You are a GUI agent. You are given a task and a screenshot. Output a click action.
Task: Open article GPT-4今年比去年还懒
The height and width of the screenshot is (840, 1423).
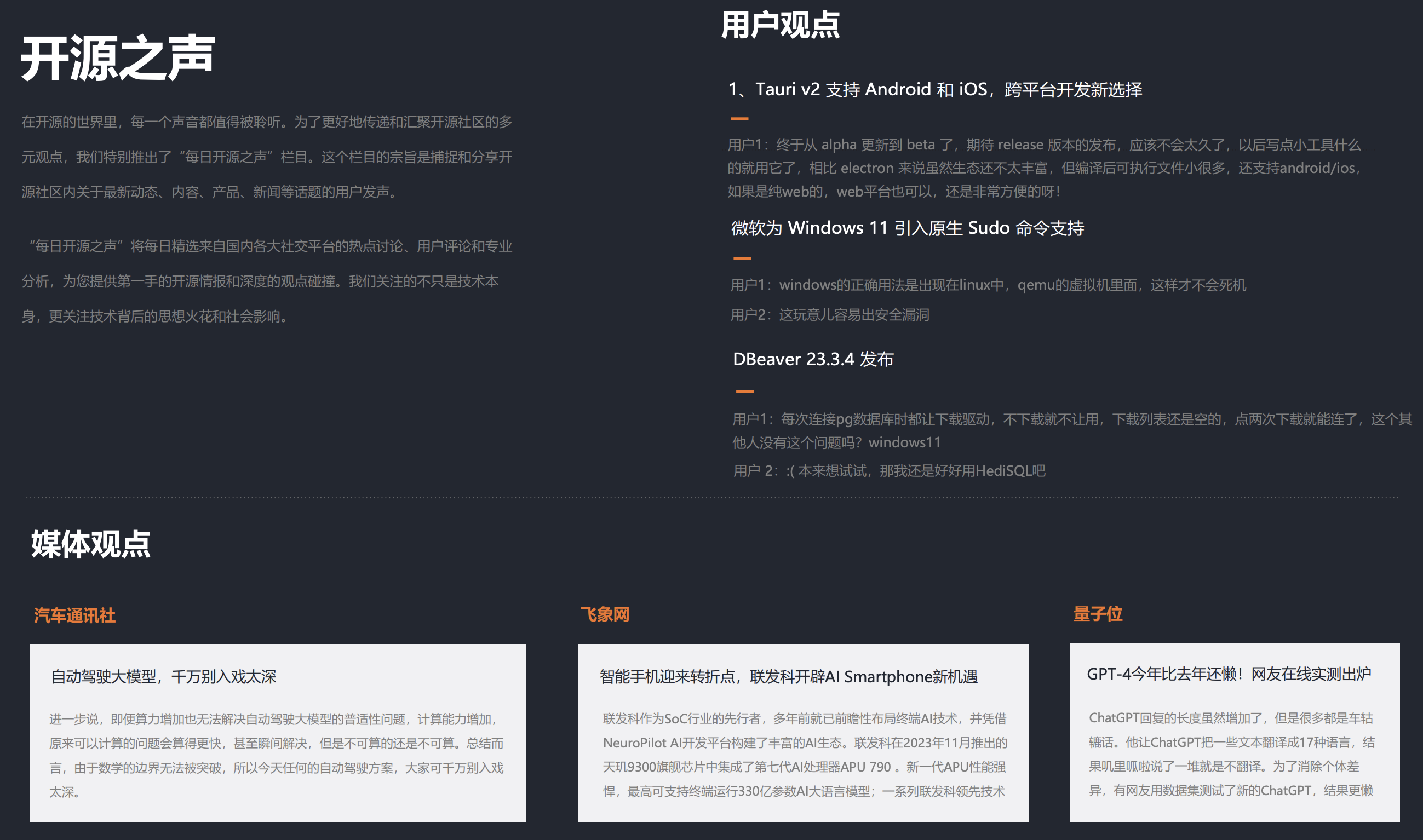point(1229,674)
